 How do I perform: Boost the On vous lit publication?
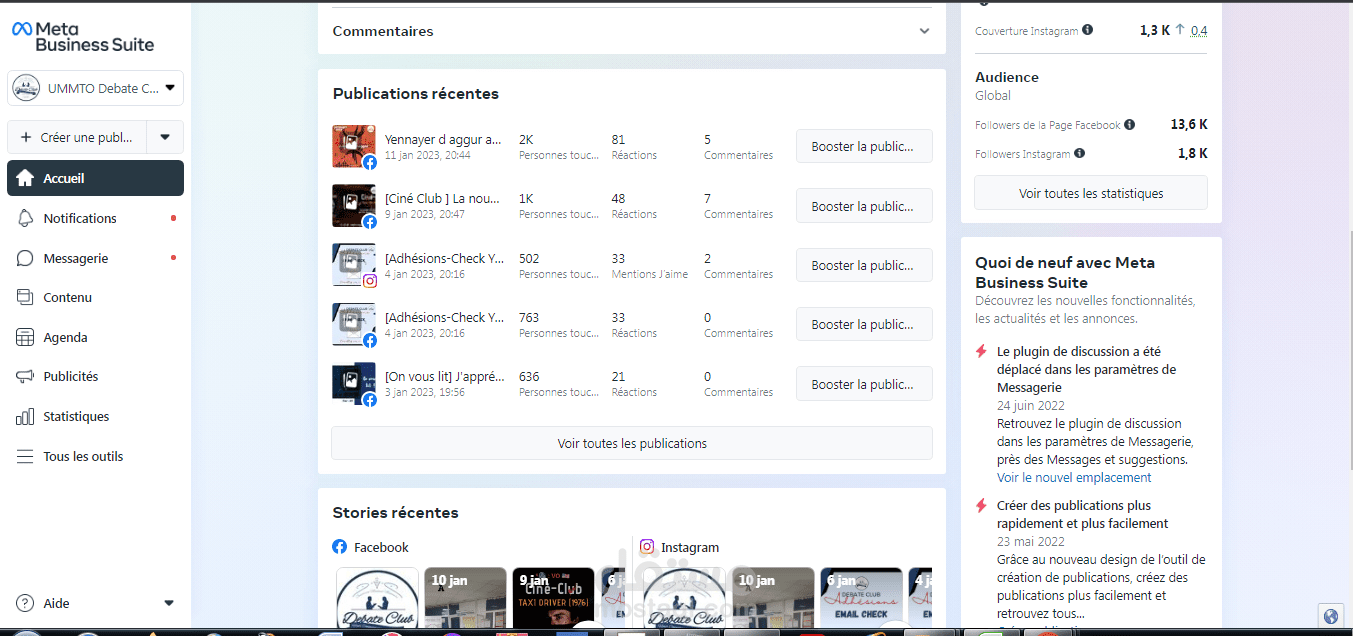coord(864,384)
